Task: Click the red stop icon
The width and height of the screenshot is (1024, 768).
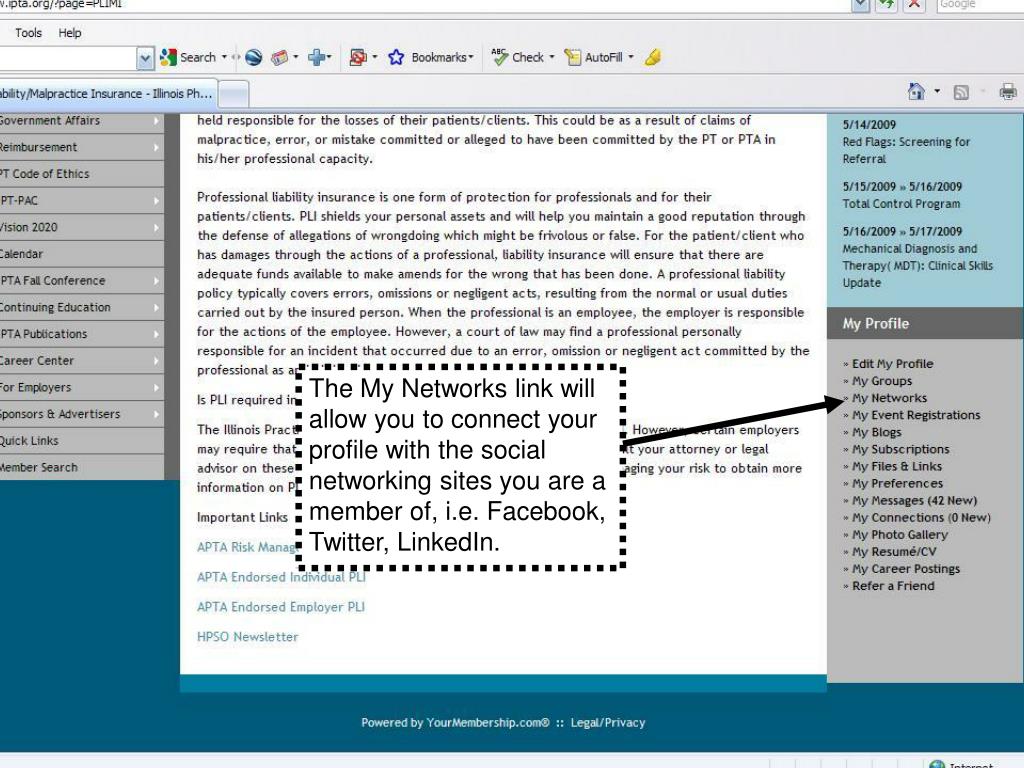Action: 914,5
